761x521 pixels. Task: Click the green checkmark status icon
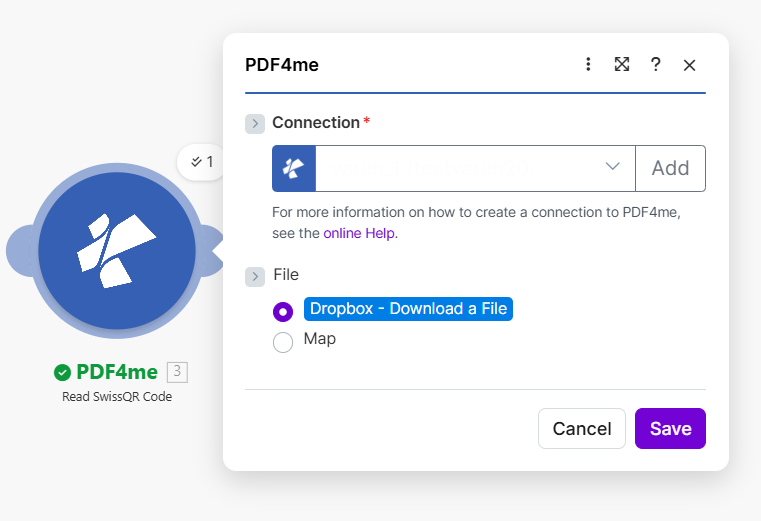[62, 373]
